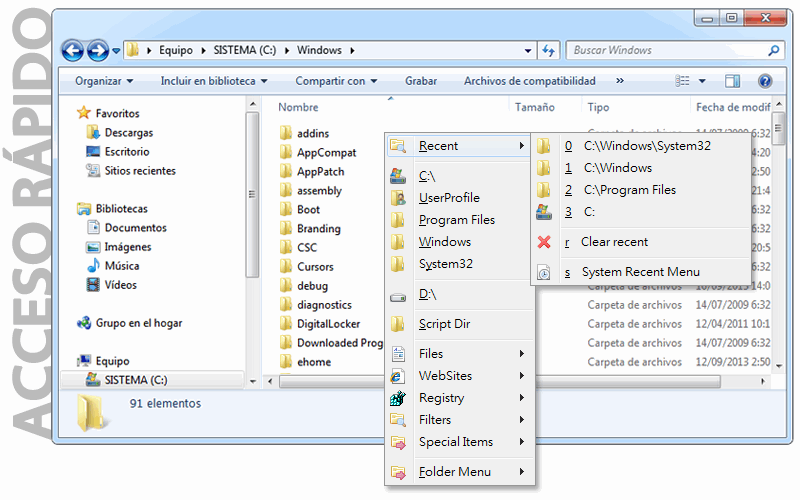The image size is (800, 500).
Task: Click the blue back navigation arrow
Action: [x=72, y=51]
